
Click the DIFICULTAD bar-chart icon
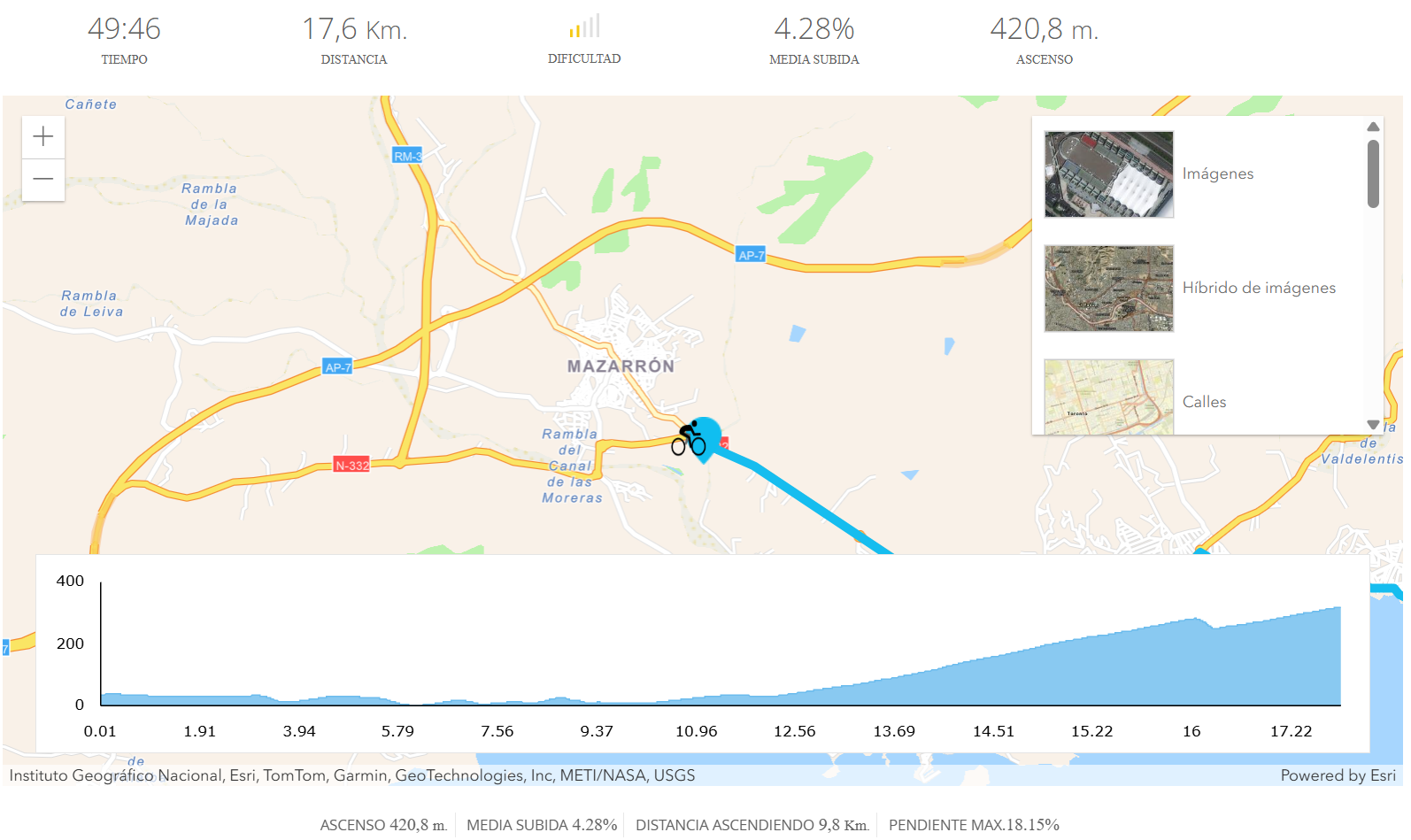[583, 25]
